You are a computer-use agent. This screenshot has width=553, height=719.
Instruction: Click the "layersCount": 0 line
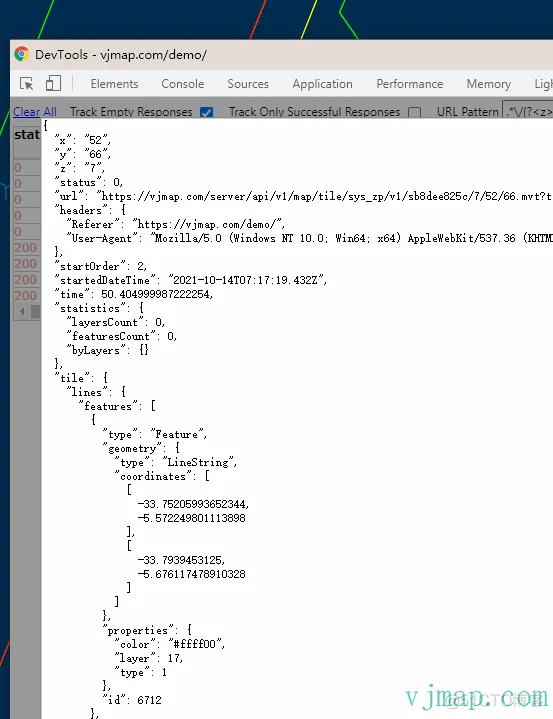point(116,322)
